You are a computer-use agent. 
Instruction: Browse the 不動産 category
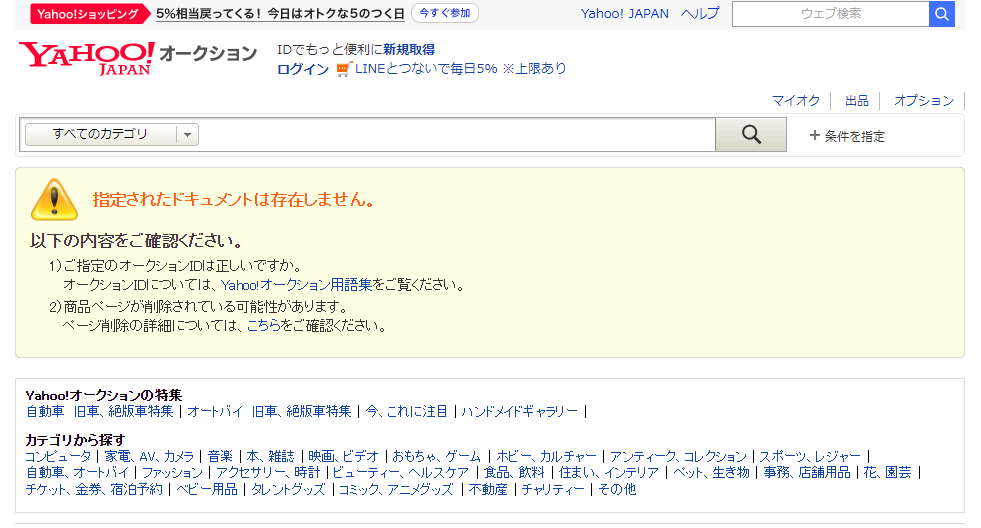(x=488, y=489)
